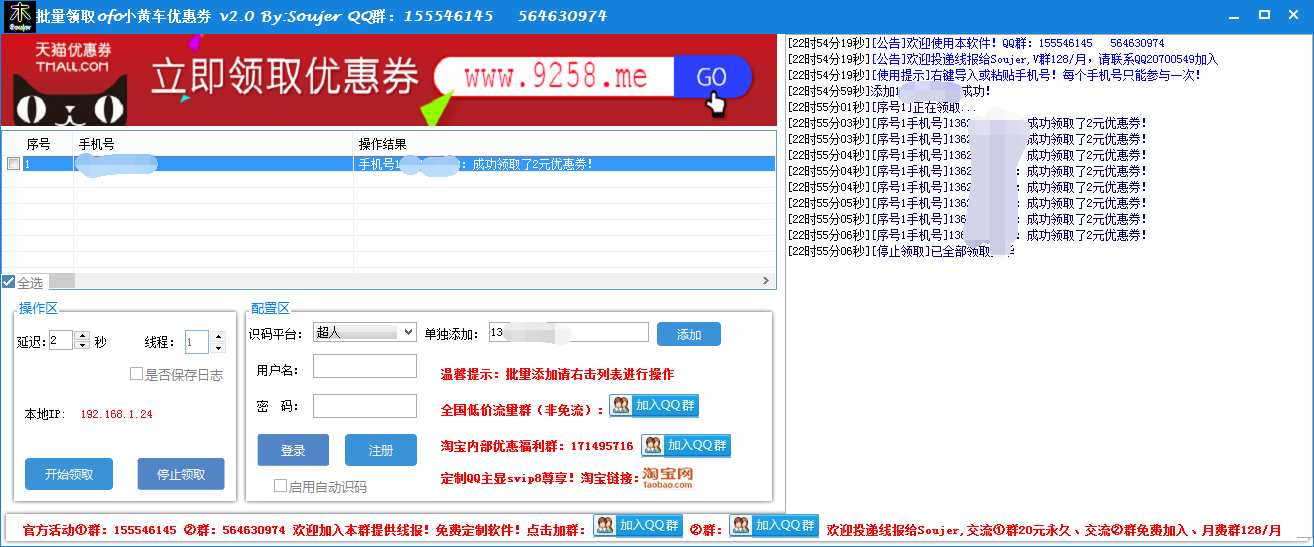Click the 序号 column header
The width and height of the screenshot is (1314, 547).
tap(38, 144)
